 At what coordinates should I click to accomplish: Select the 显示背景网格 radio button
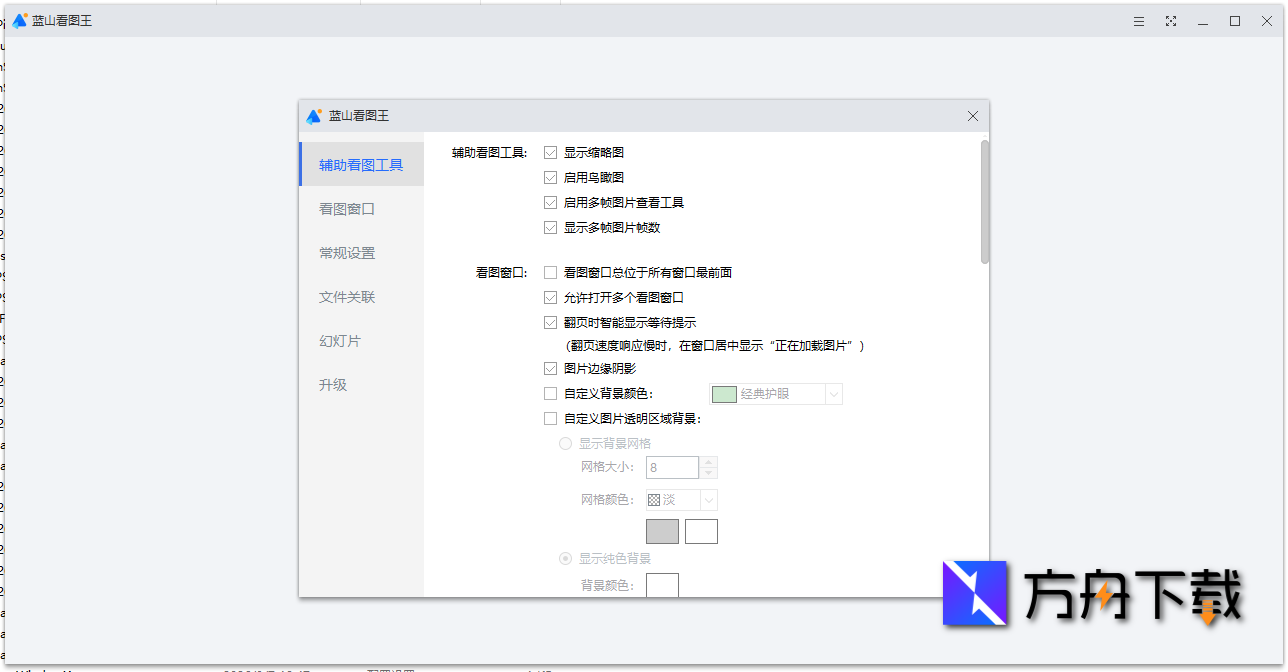pos(565,443)
